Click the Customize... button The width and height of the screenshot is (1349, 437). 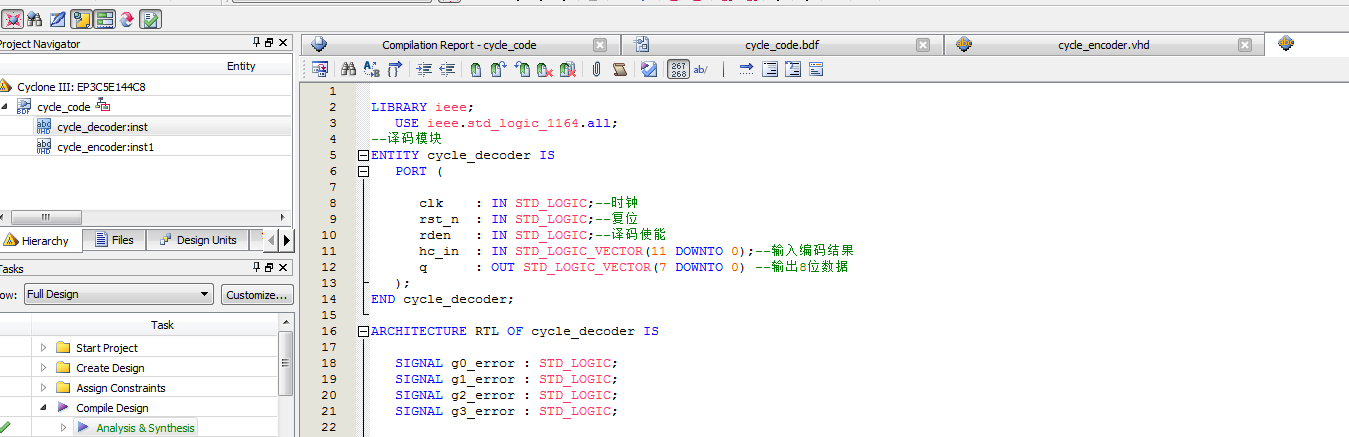coord(257,294)
